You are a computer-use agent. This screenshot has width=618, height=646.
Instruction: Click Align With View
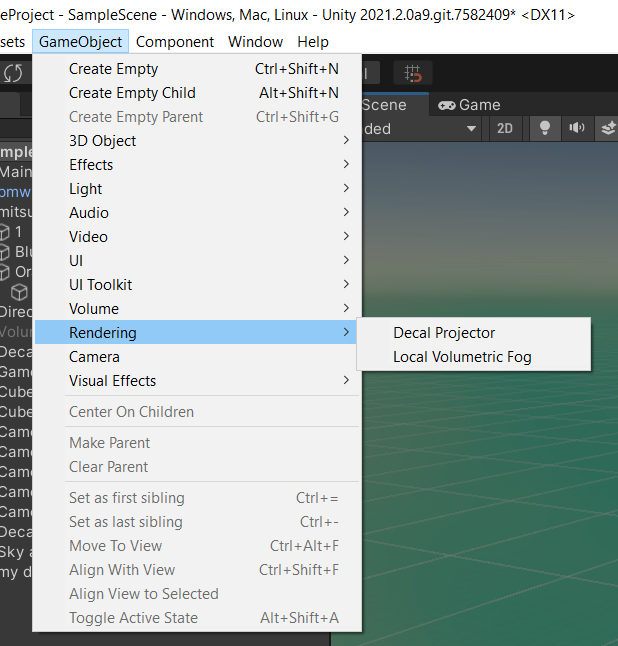click(197, 570)
